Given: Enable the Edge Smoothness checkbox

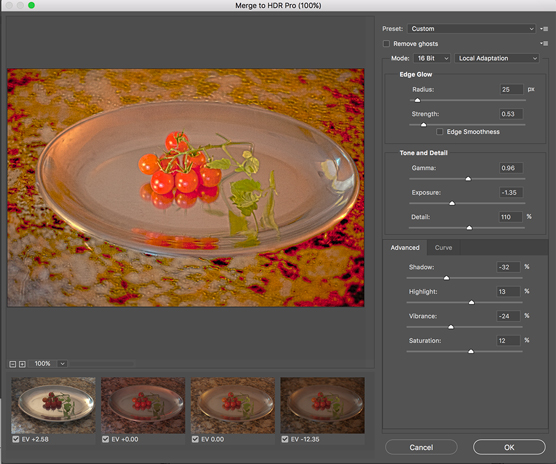Looking at the screenshot, I should point(440,132).
